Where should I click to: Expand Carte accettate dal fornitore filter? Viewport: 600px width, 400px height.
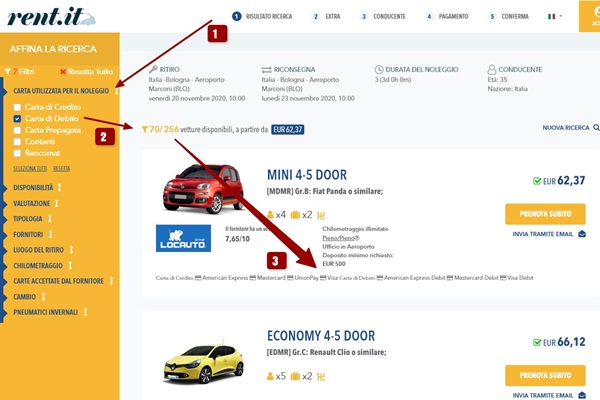(62, 281)
